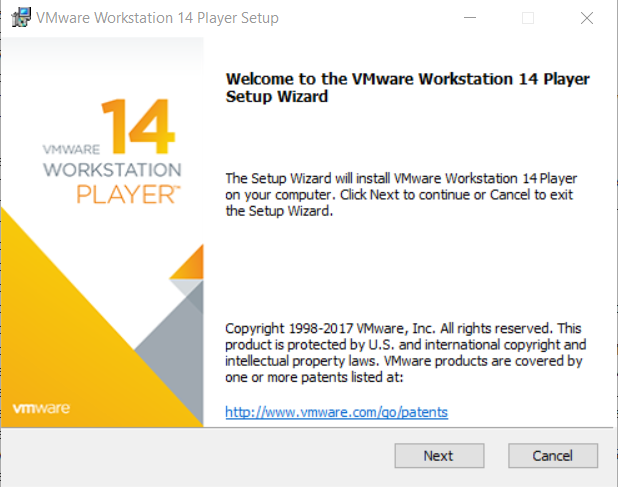Click the orange PLAYER logo text
Screen dimensions: 618x487
128,194
